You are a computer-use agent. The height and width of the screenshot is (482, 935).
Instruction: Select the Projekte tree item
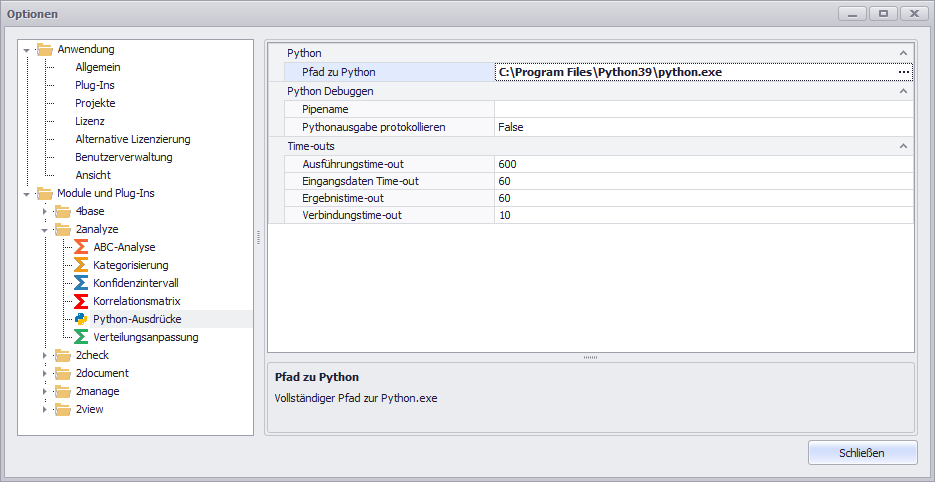click(x=95, y=103)
